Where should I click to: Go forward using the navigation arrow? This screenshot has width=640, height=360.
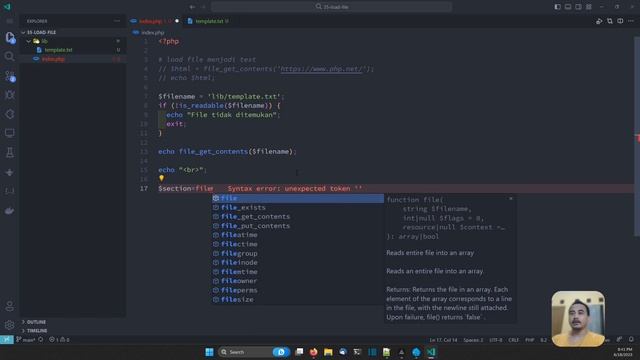coord(203,7)
